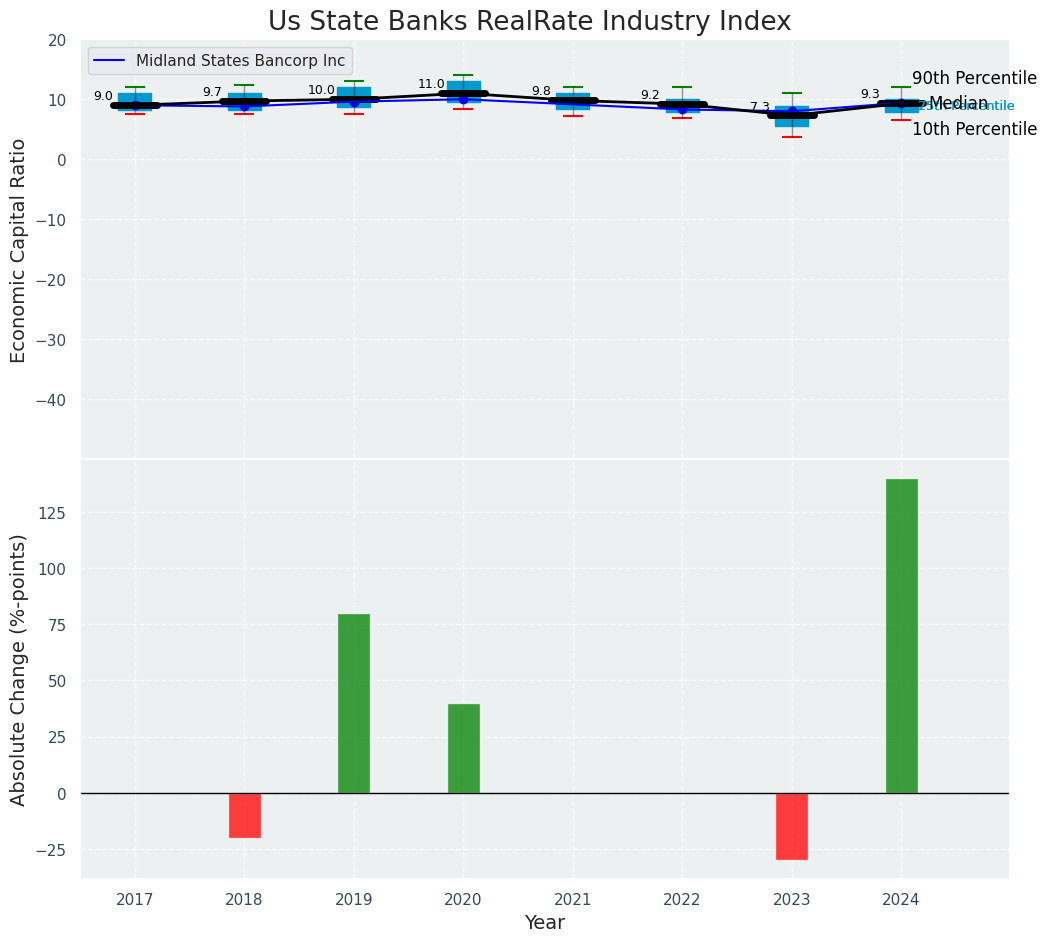This screenshot has width=1047, height=942.
Task: Click the chart title text
Action: click(x=529, y=22)
